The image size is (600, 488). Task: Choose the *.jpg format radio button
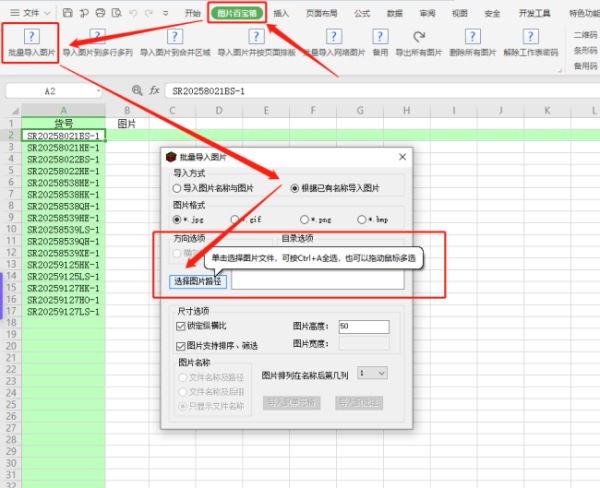pyautogui.click(x=176, y=220)
